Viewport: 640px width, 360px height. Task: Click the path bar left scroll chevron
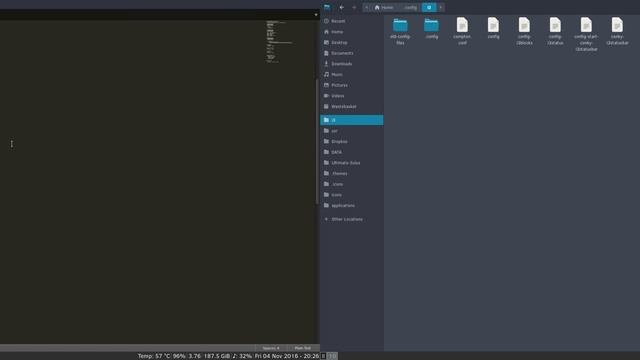coord(367,7)
